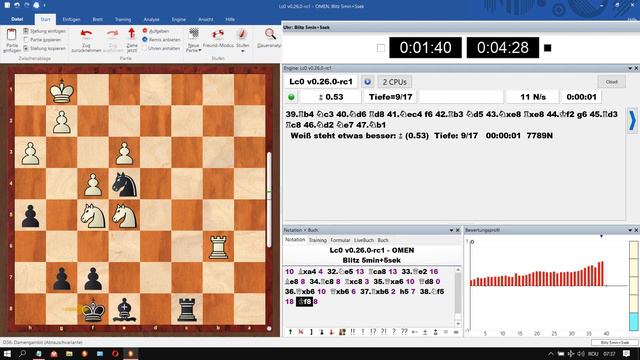Viewport: 640px width, 360px height.
Task: Activate the Freund-Modus icon
Action: pyautogui.click(x=218, y=34)
